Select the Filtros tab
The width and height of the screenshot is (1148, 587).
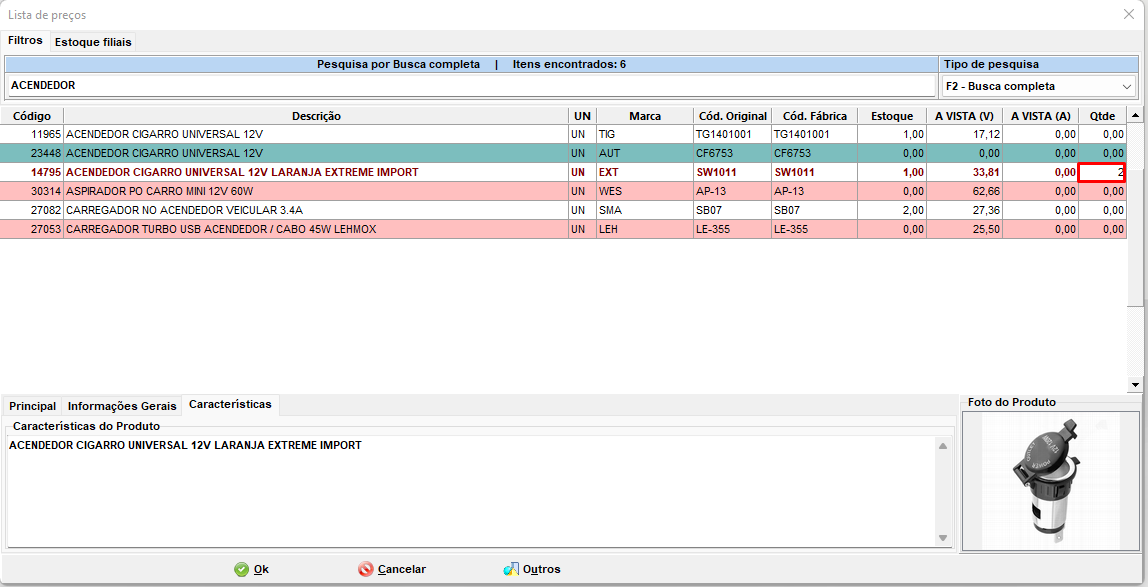click(x=26, y=41)
